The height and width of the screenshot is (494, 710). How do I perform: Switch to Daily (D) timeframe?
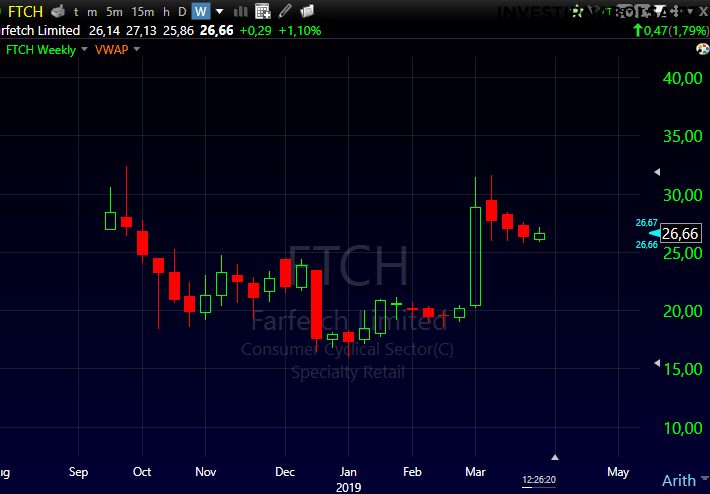[182, 12]
